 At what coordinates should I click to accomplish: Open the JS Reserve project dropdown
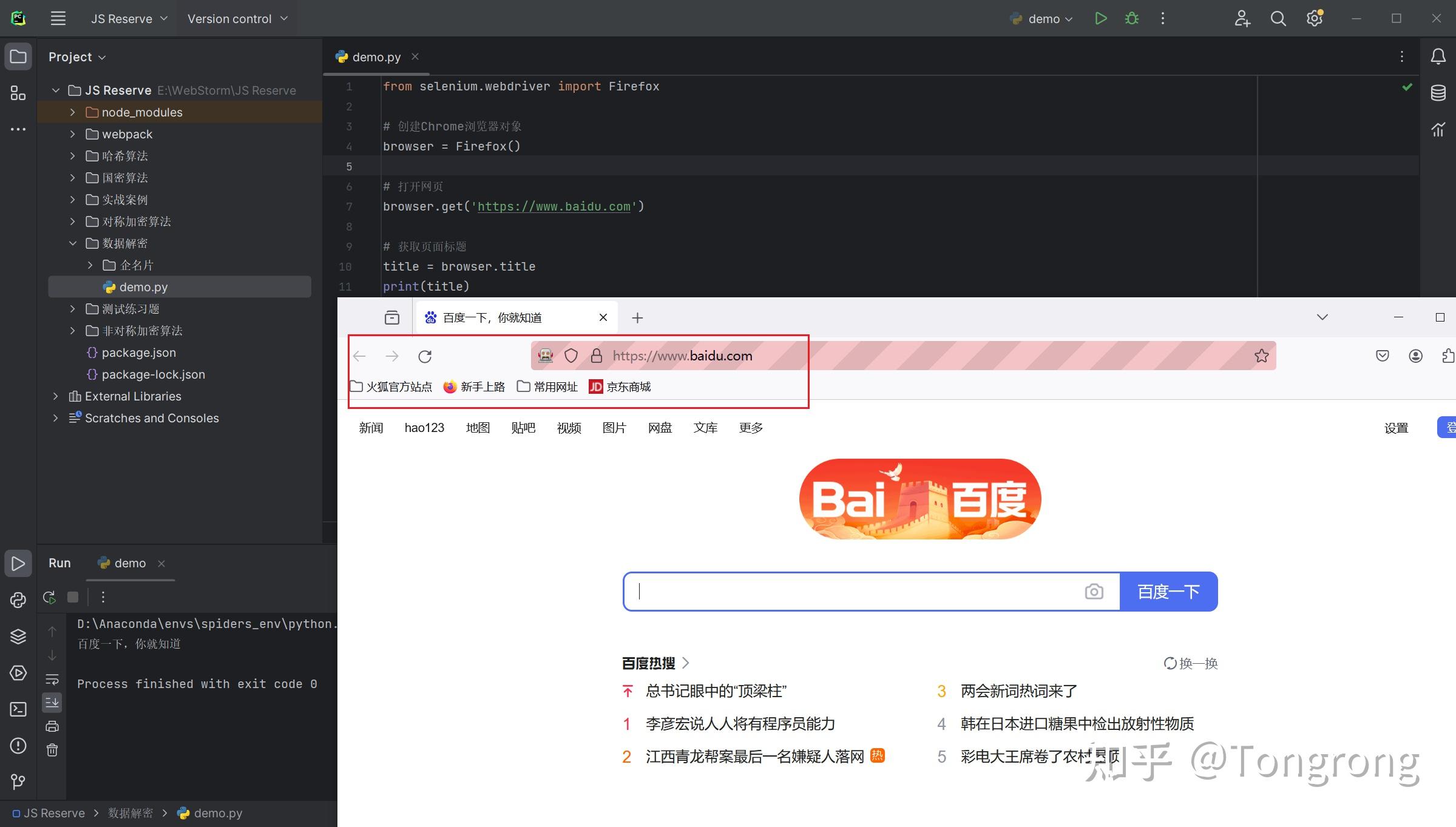128,18
